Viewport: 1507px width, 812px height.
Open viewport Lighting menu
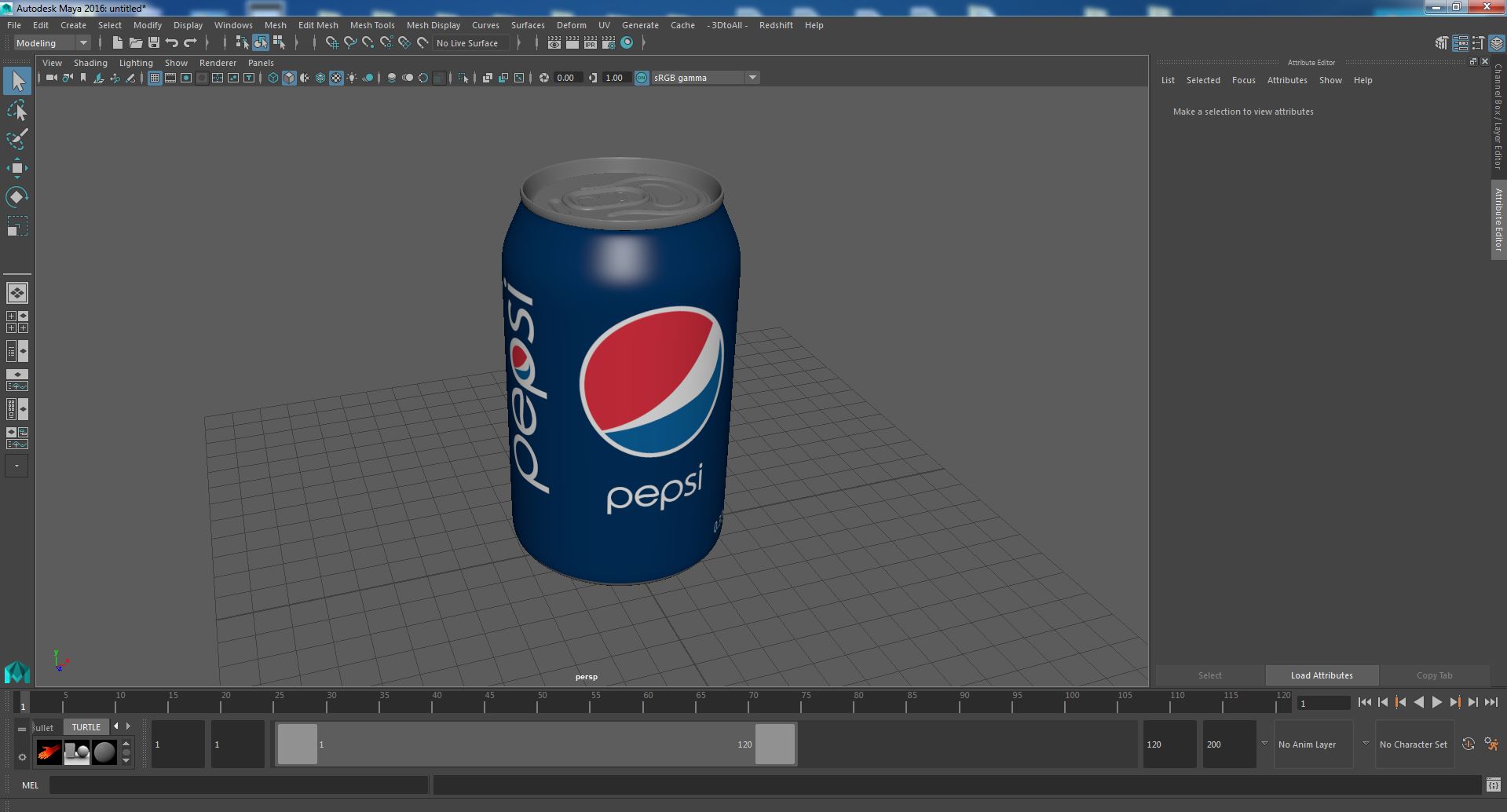[136, 63]
